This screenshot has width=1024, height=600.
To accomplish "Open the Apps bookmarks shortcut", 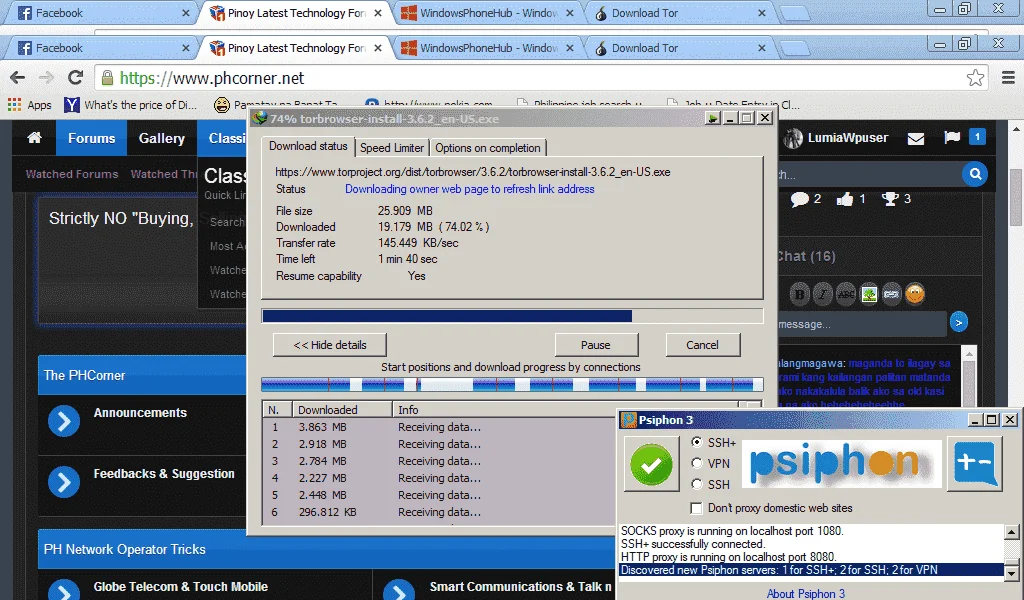I will 29,104.
